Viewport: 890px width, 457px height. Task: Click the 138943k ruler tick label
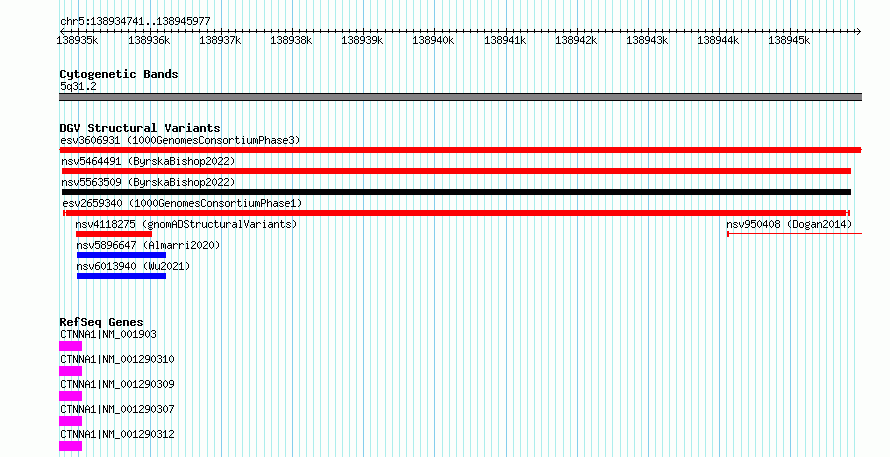point(646,40)
